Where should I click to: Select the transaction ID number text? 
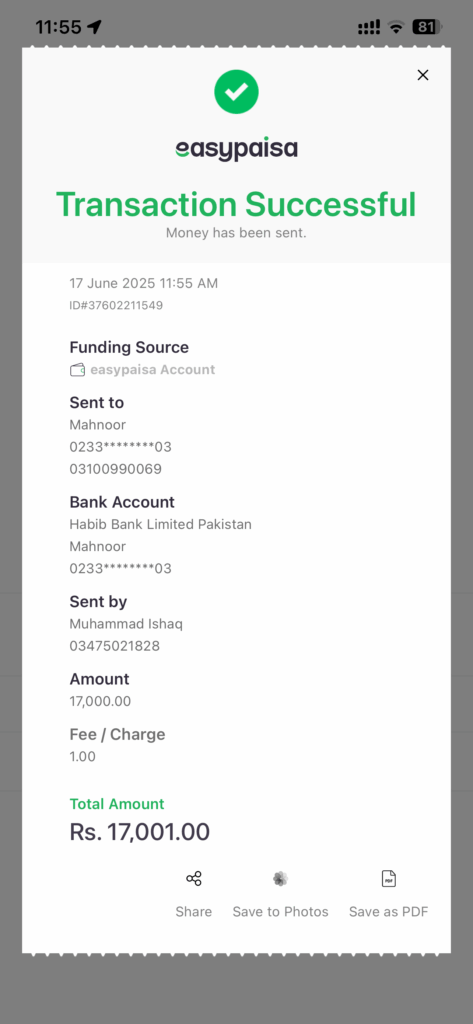(x=116, y=305)
